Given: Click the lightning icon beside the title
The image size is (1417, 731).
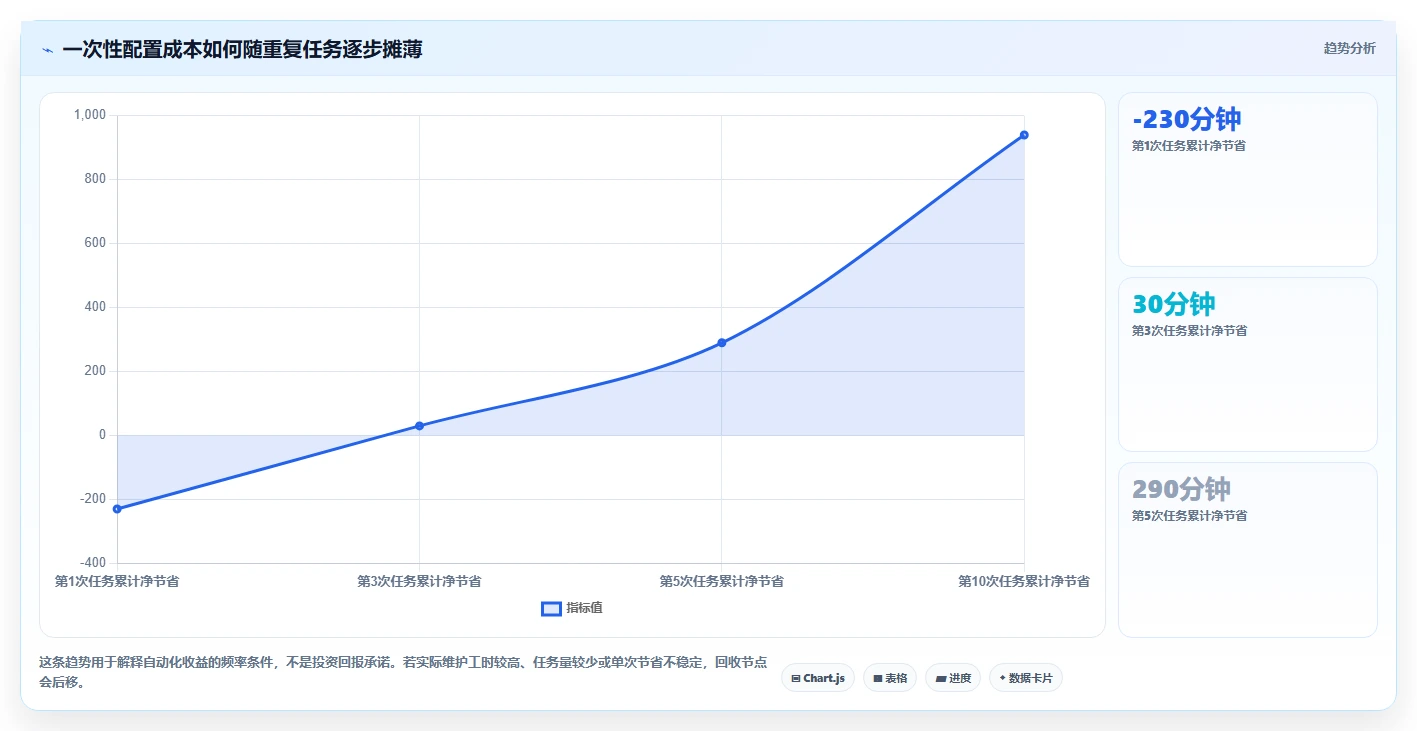Looking at the screenshot, I should coord(48,49).
